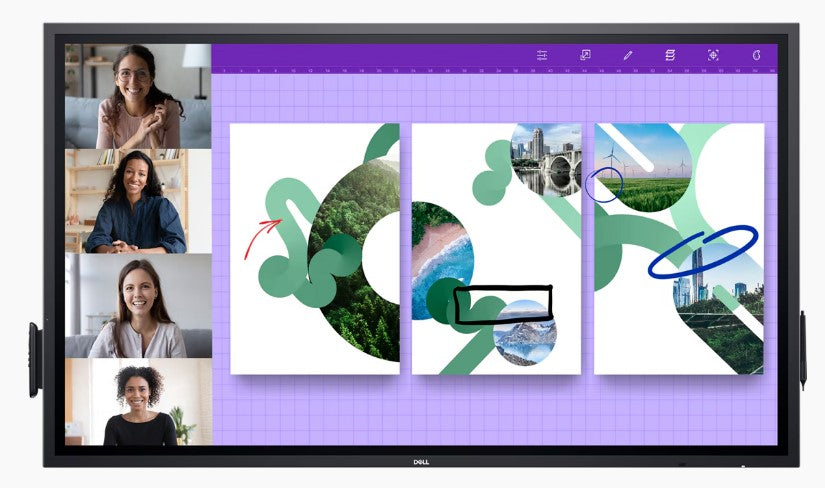Click the export/resize arrow icon
Screen dimensions: 825x488
click(x=585, y=55)
